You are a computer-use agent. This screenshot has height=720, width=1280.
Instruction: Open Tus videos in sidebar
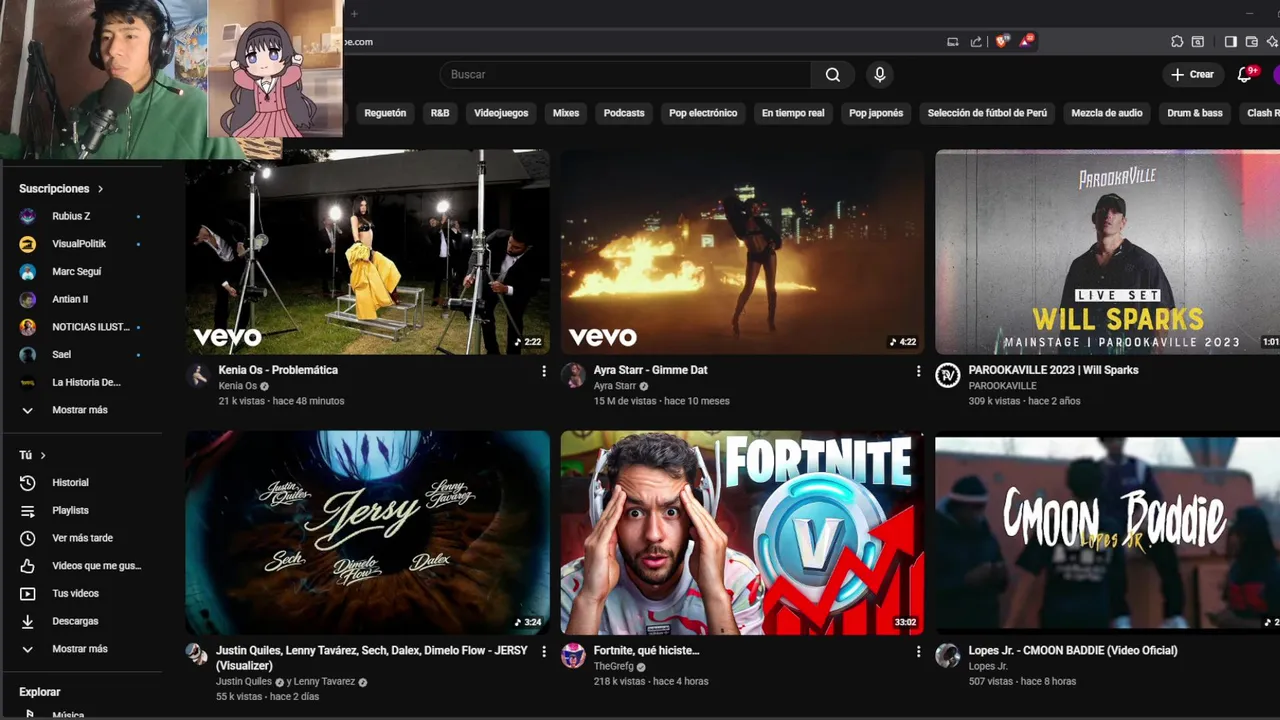80,593
